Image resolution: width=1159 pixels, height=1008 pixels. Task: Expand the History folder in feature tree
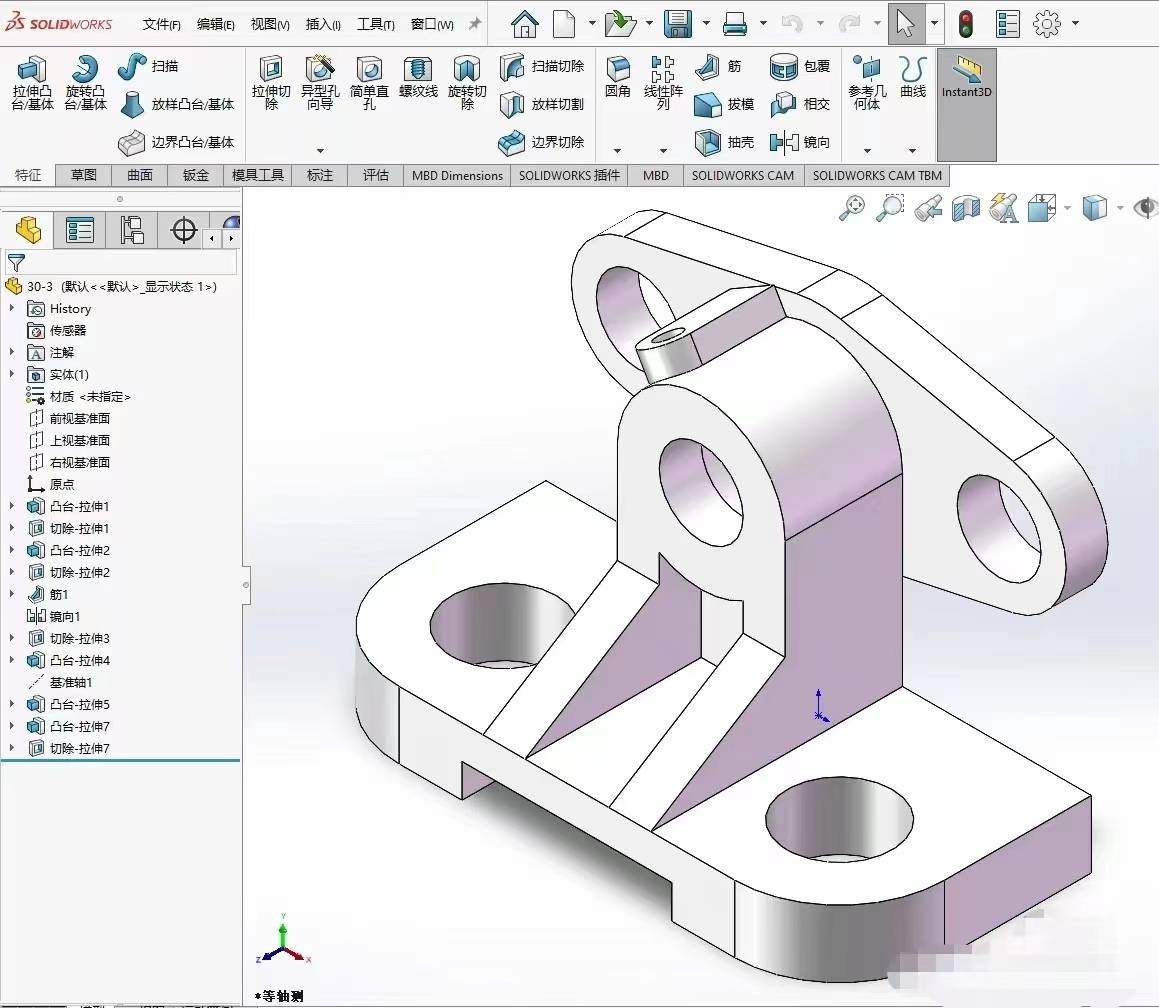10,308
